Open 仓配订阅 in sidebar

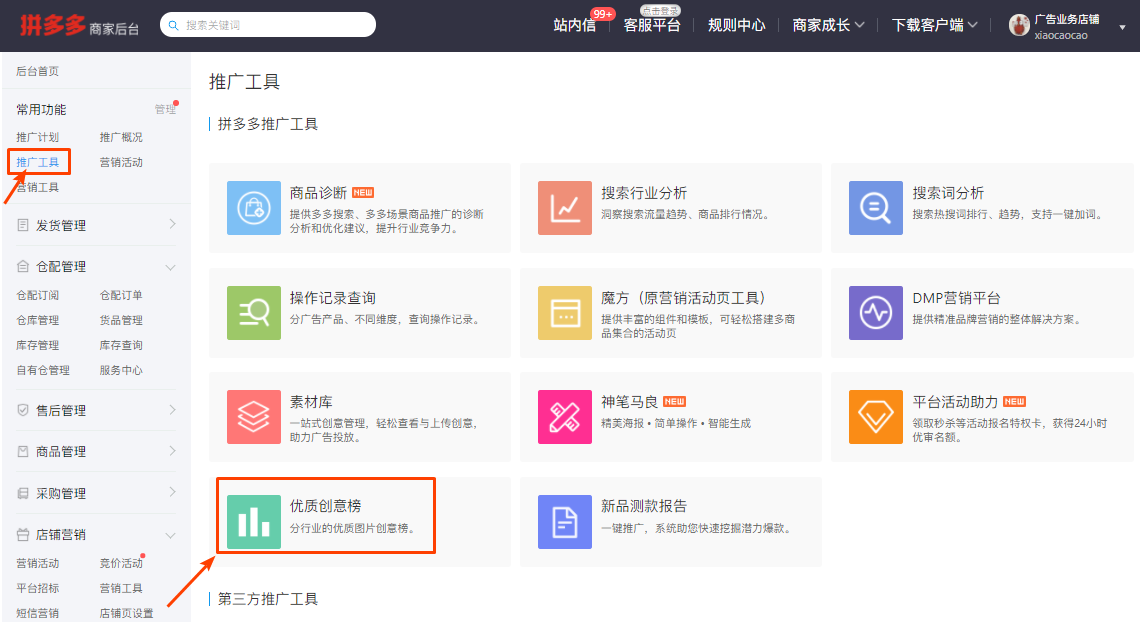pyautogui.click(x=38, y=295)
